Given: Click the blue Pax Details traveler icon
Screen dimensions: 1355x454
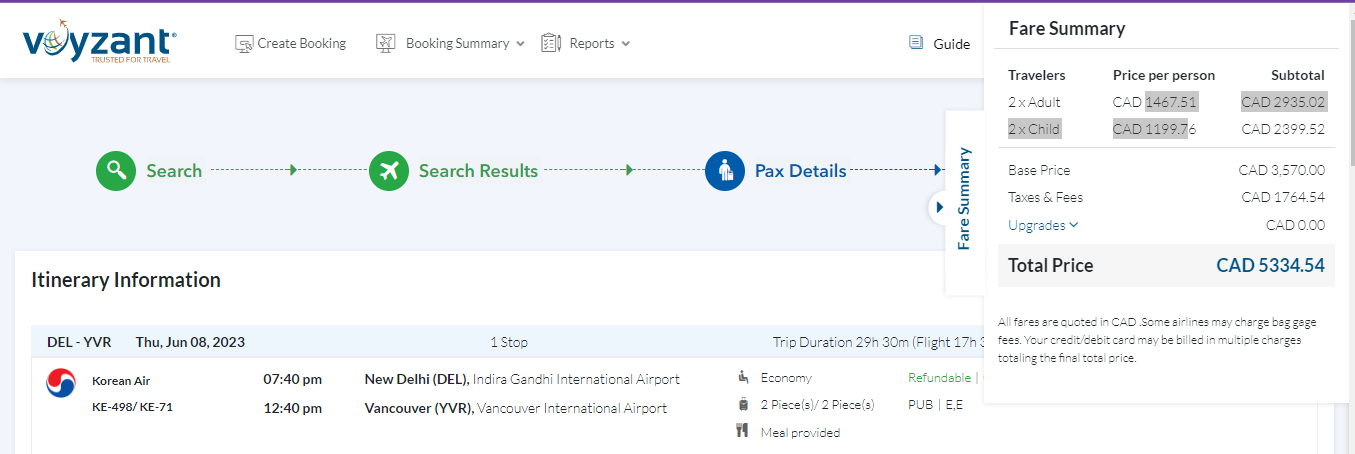Looking at the screenshot, I should pyautogui.click(x=725, y=171).
